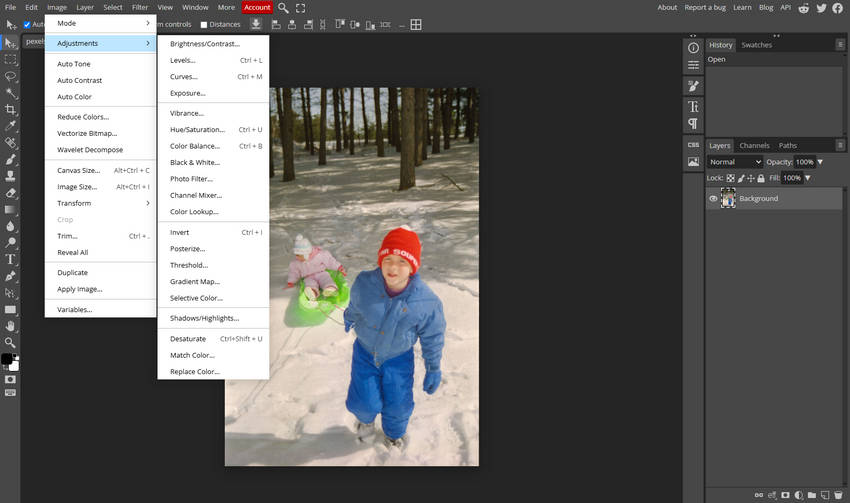This screenshot has height=503, width=850.
Task: Toggle lock transparent pixels checker icon
Action: coord(730,178)
